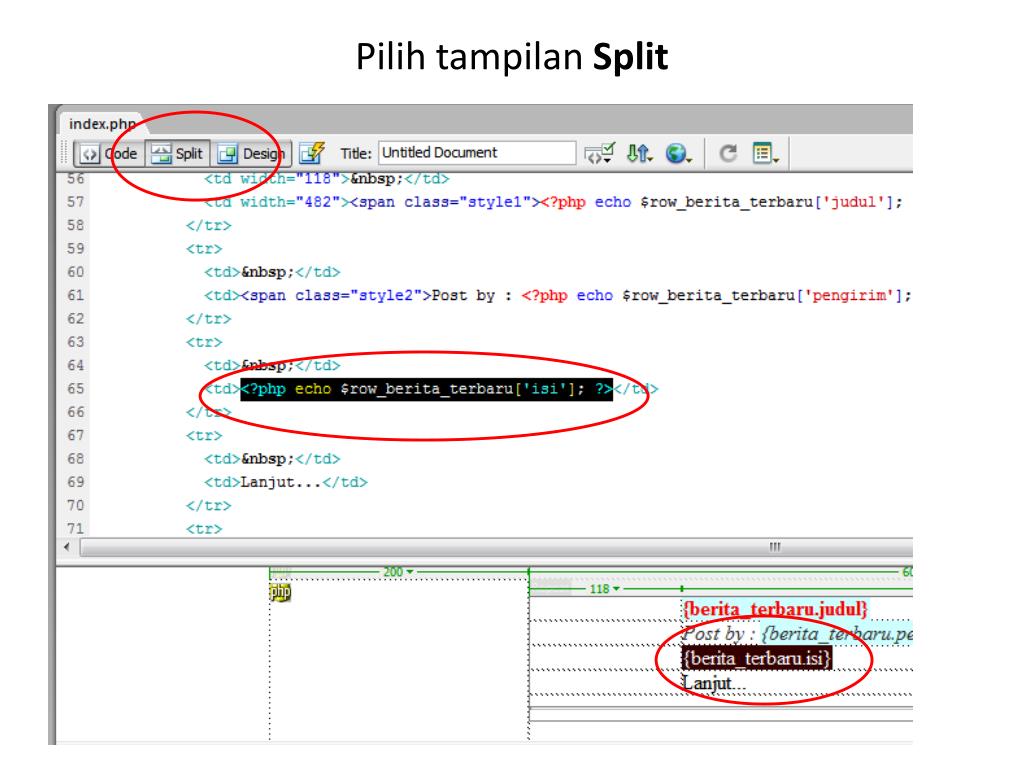This screenshot has width=1024, height=768.
Task: Select the index.php document tab
Action: (102, 123)
